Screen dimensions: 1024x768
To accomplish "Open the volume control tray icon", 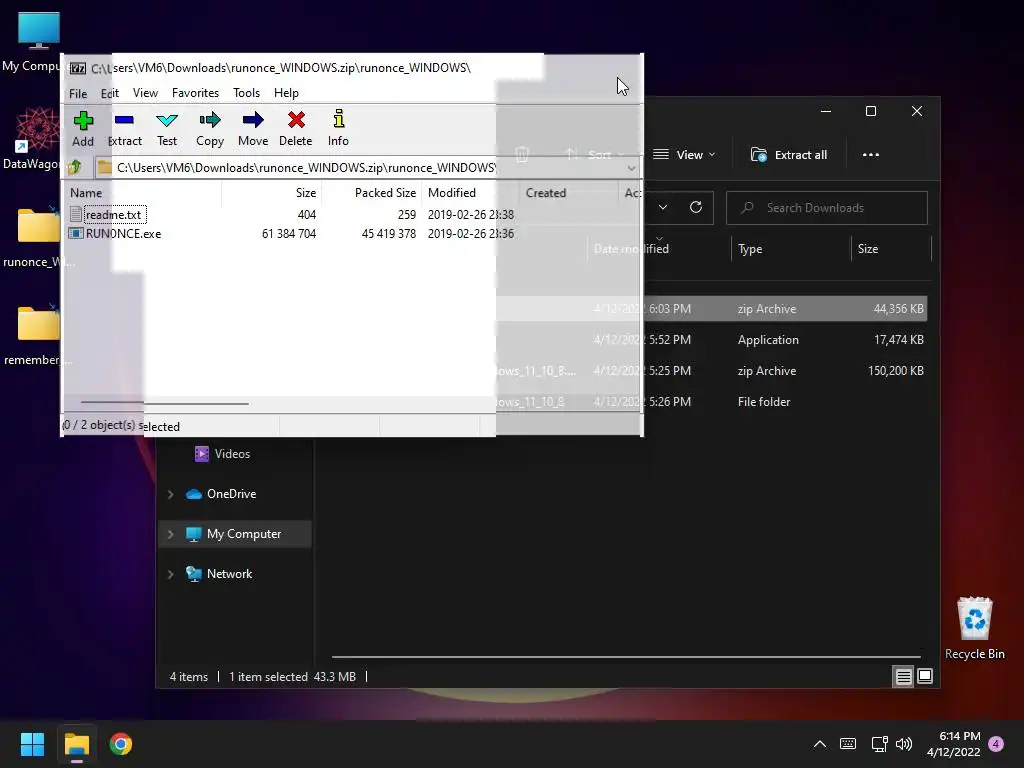I will pyautogui.click(x=904, y=744).
